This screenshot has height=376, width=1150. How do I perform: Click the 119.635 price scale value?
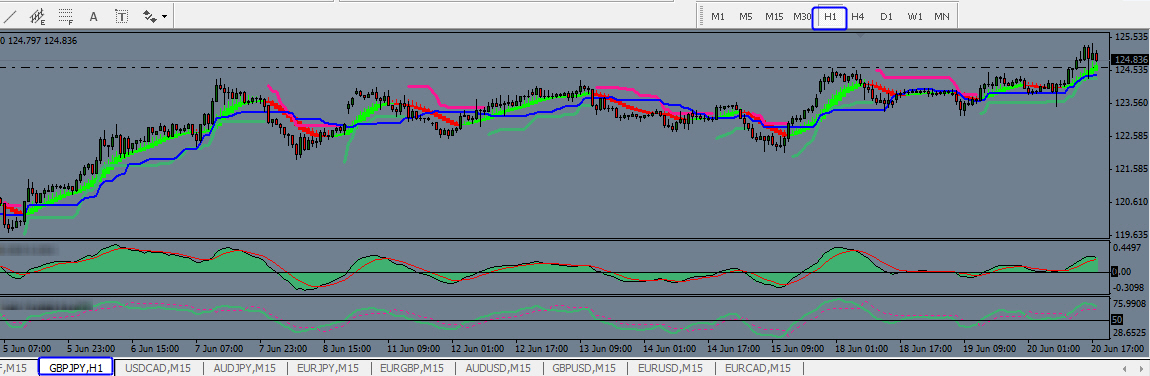click(1130, 235)
